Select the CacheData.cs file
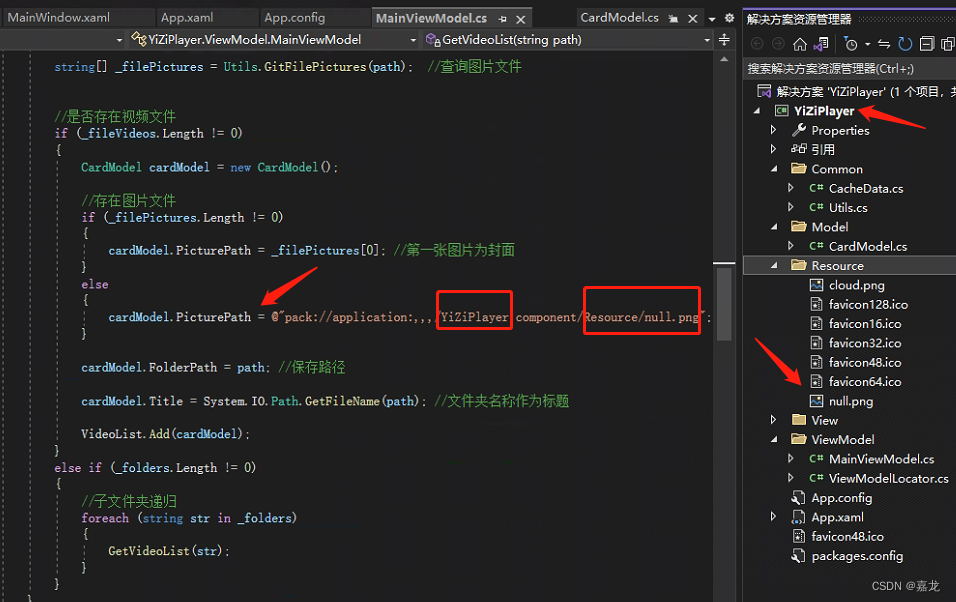This screenshot has height=602, width=956. pyautogui.click(x=865, y=188)
